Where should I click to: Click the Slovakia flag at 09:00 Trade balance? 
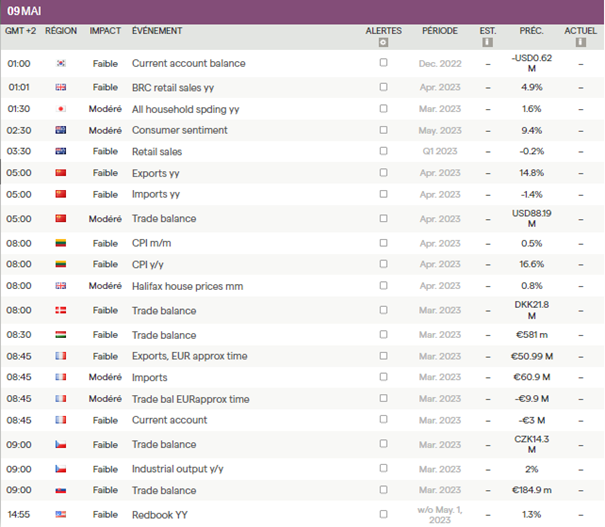coord(61,490)
